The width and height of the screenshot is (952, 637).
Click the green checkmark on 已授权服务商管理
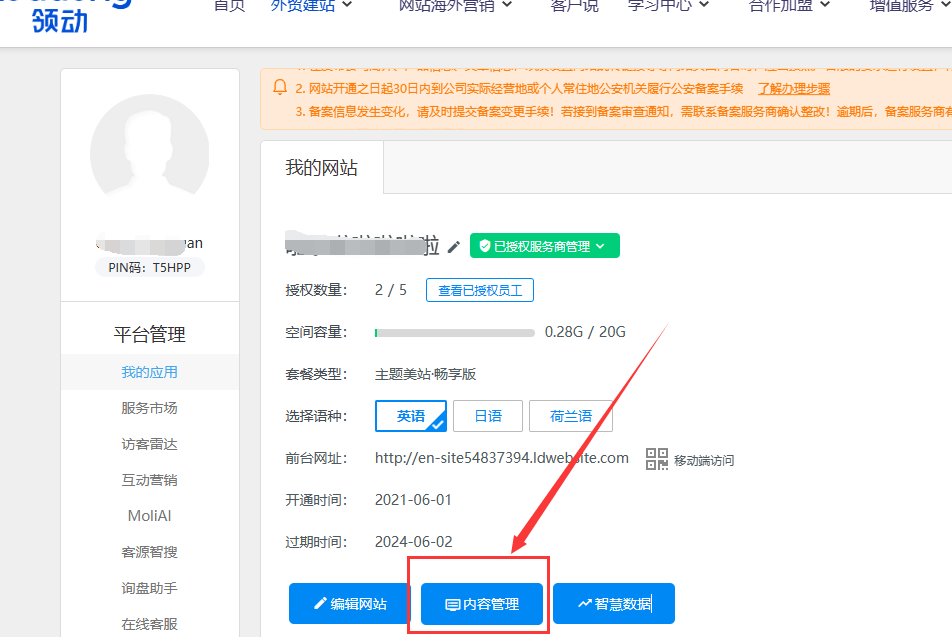coord(485,245)
